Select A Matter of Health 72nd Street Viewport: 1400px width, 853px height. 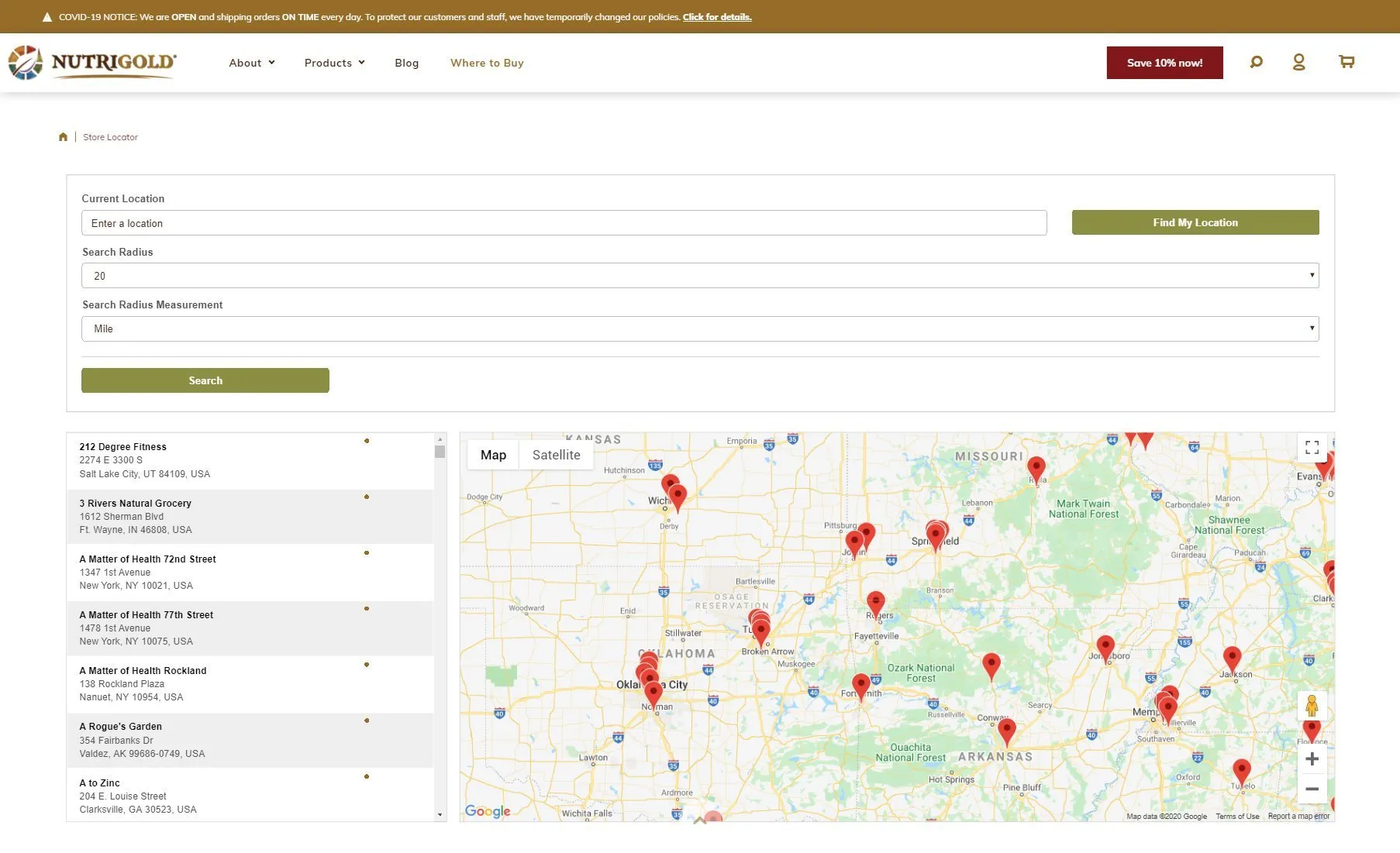[x=250, y=572]
